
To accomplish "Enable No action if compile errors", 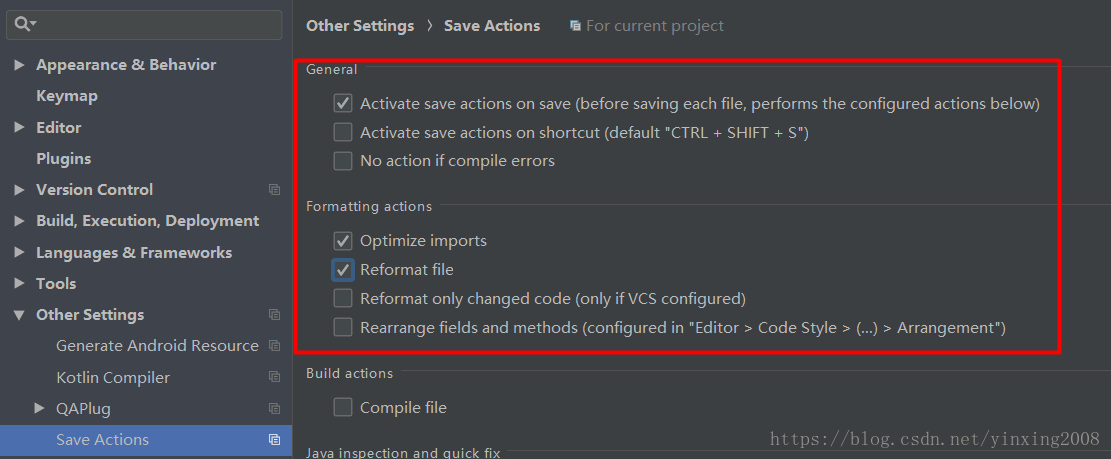I will 343,161.
